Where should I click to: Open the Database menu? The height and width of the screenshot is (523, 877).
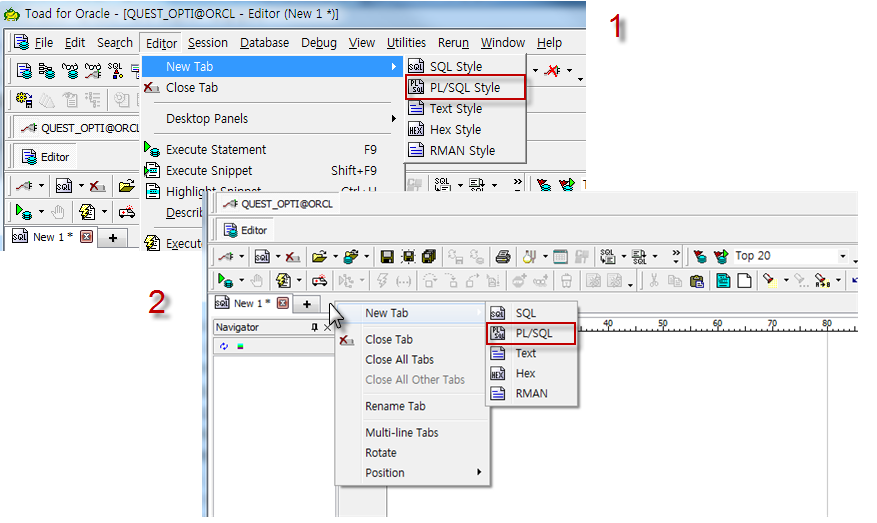pos(264,43)
